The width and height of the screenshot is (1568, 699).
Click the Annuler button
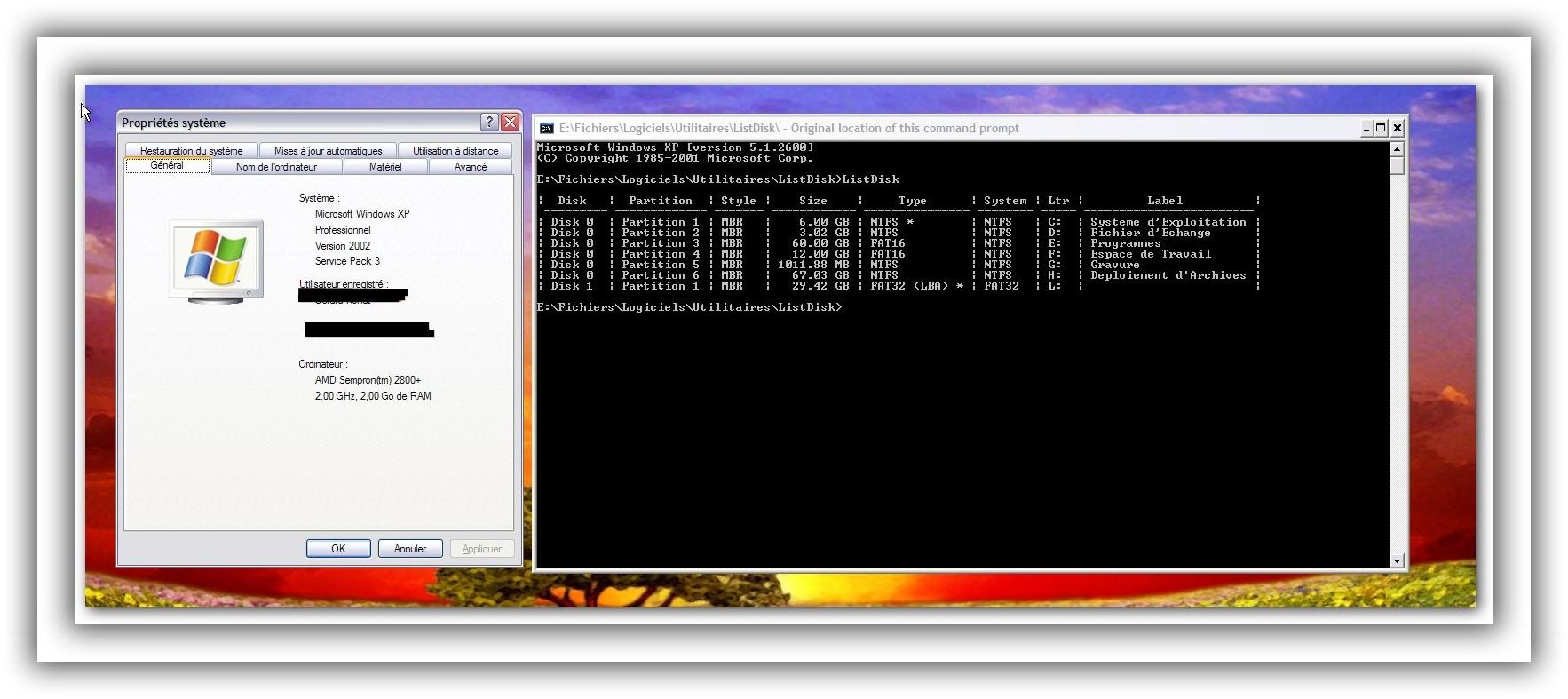[x=410, y=549]
